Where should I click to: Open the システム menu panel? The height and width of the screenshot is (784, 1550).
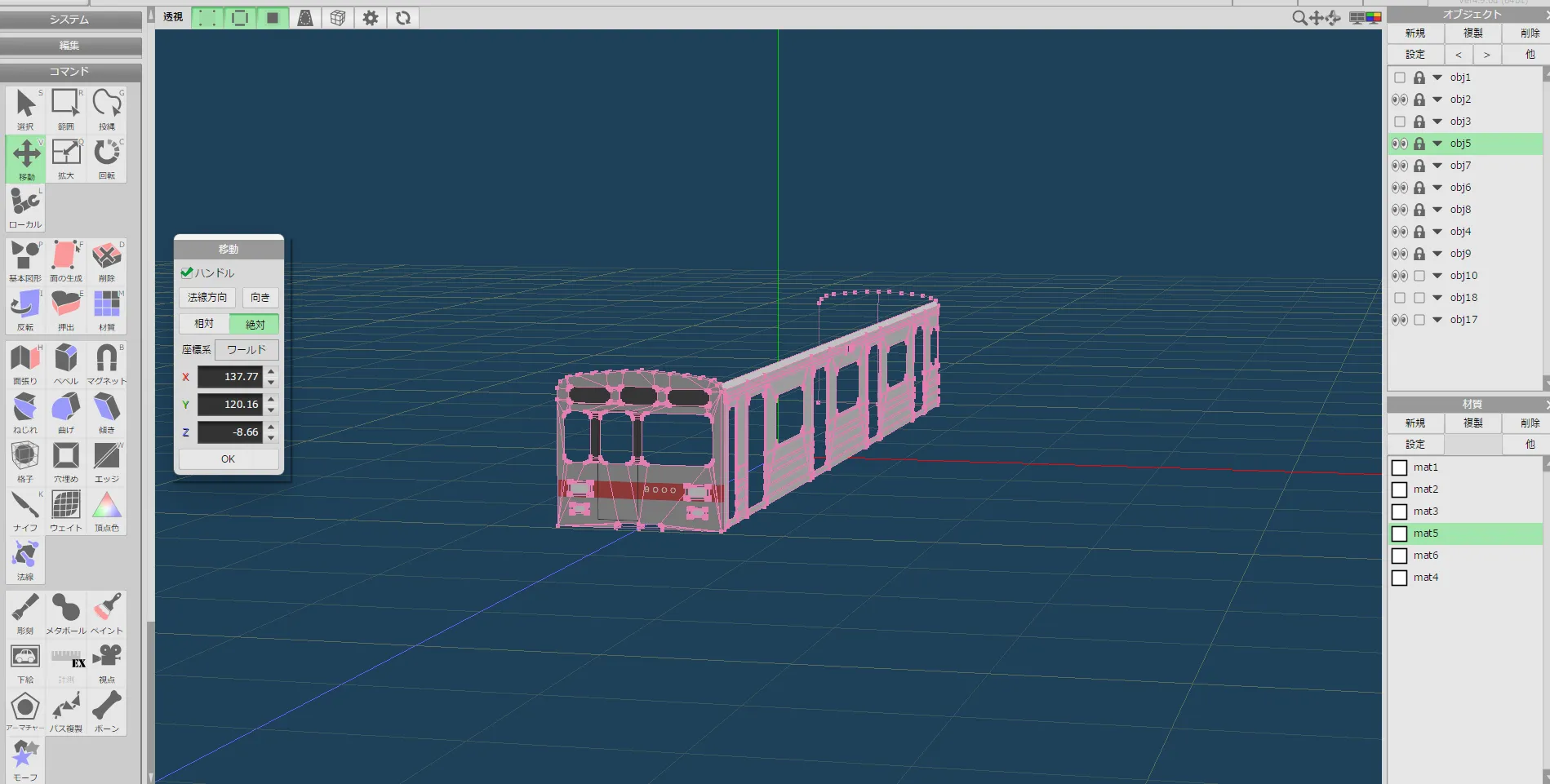point(70,20)
